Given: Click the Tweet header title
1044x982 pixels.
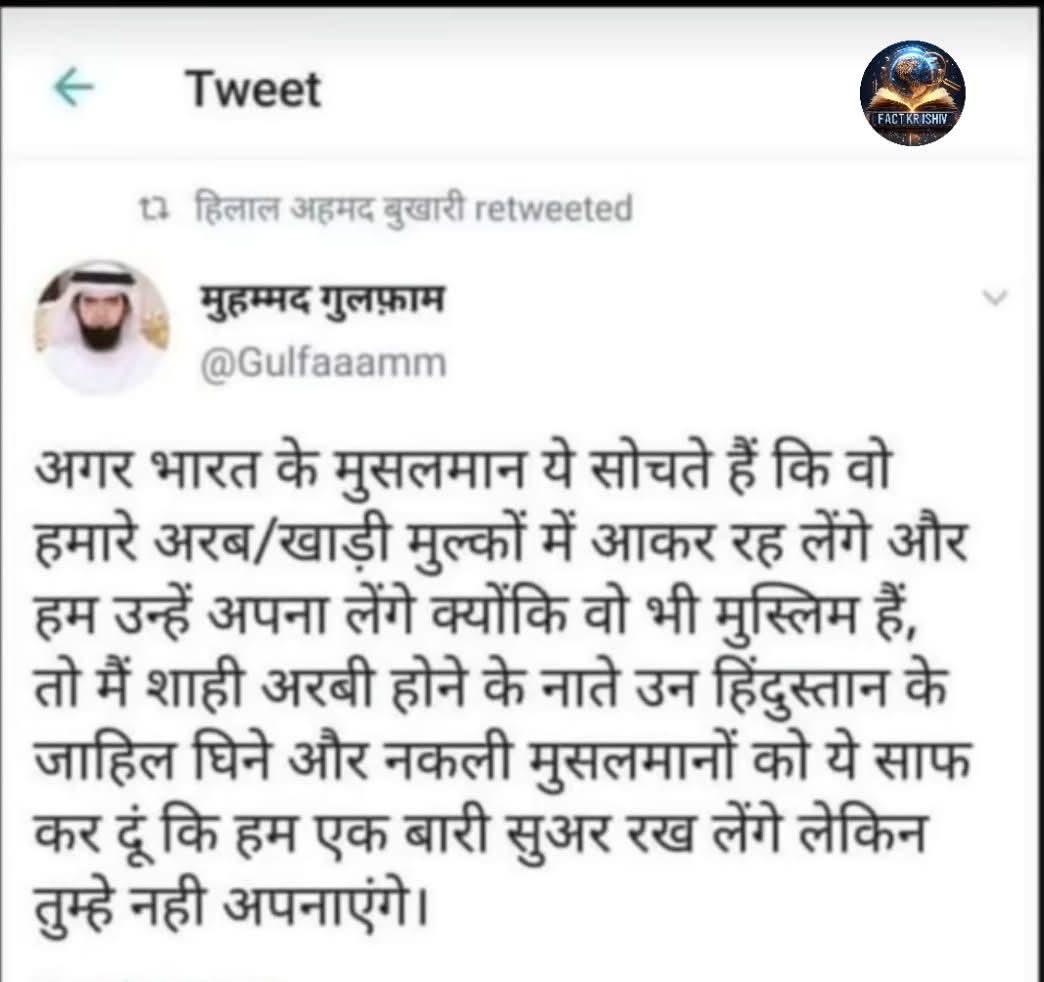Looking at the screenshot, I should tap(254, 90).
